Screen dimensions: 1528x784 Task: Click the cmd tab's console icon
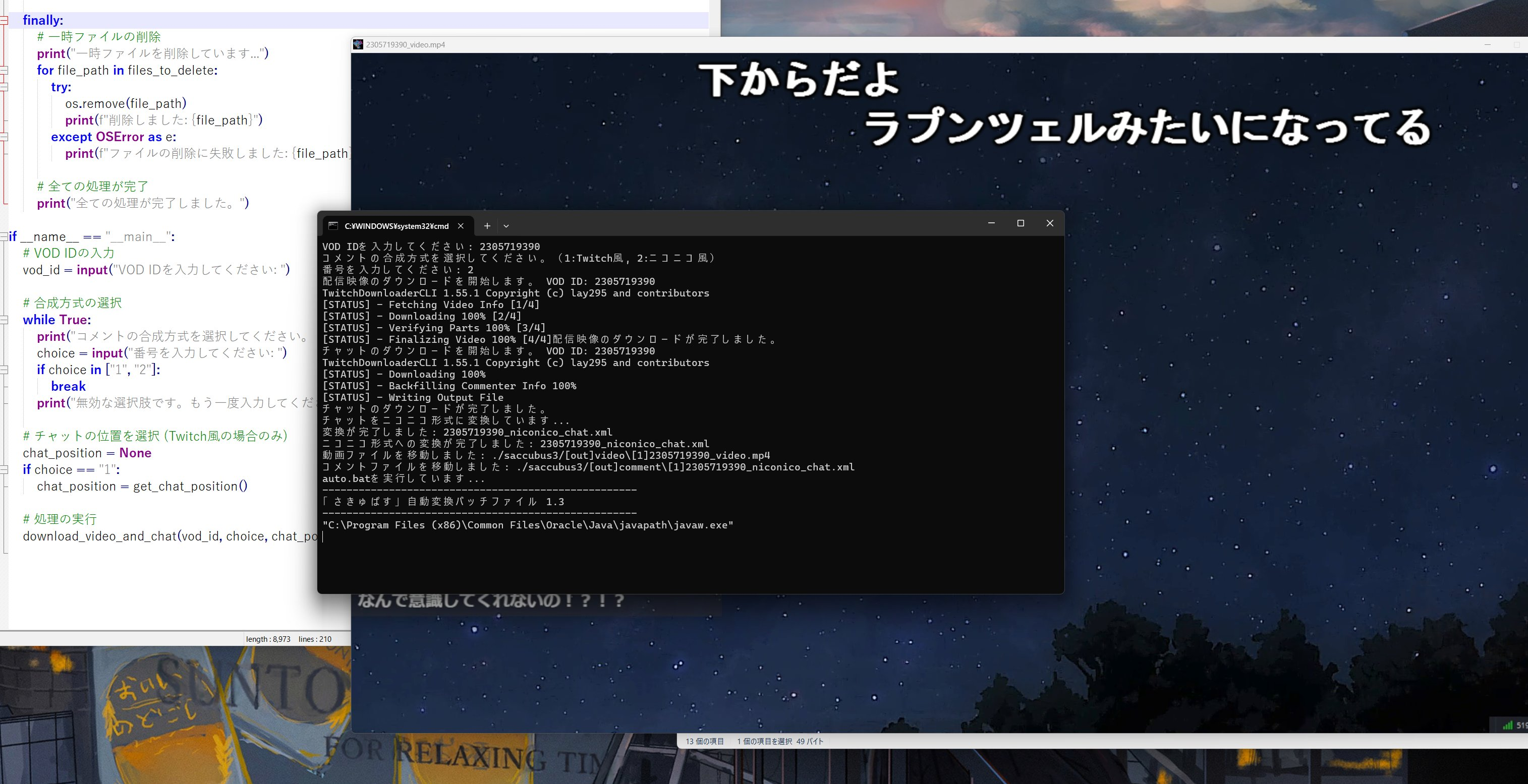pos(333,226)
